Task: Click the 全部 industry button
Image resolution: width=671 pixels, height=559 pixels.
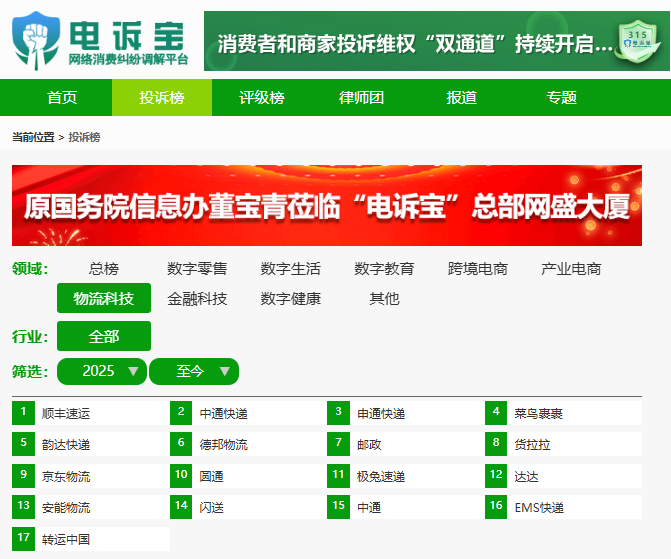Action: pyautogui.click(x=104, y=336)
